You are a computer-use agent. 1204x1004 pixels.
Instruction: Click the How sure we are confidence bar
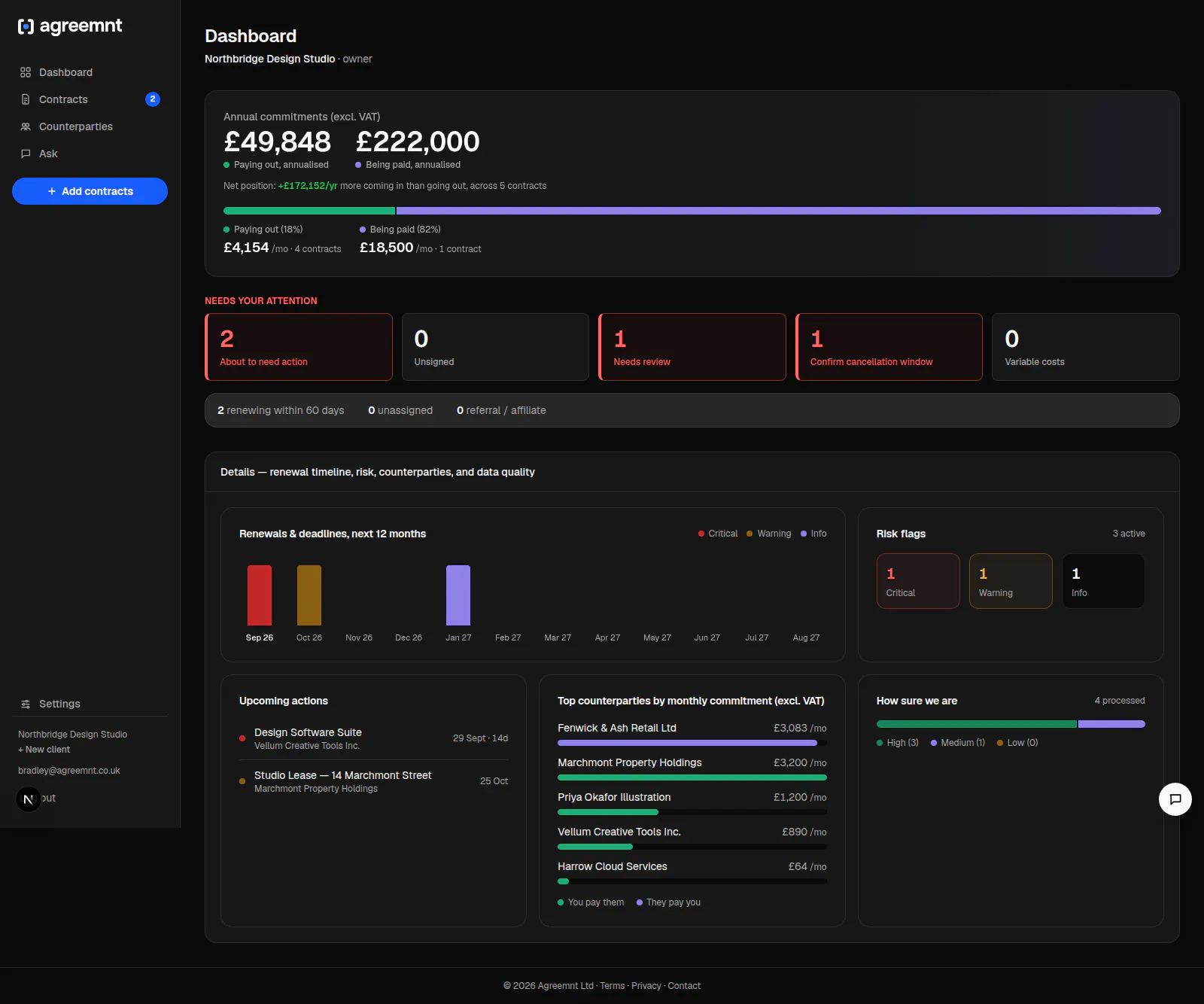tap(1011, 724)
